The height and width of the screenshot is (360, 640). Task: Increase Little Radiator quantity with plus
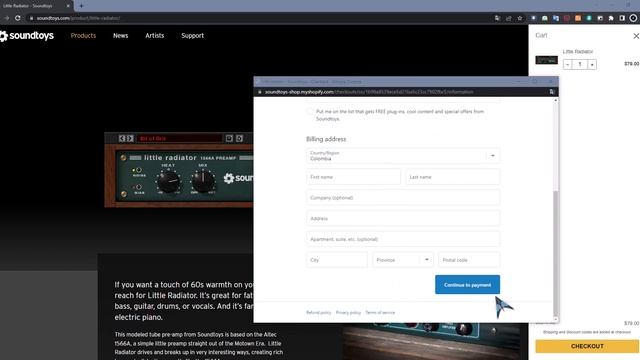point(592,64)
